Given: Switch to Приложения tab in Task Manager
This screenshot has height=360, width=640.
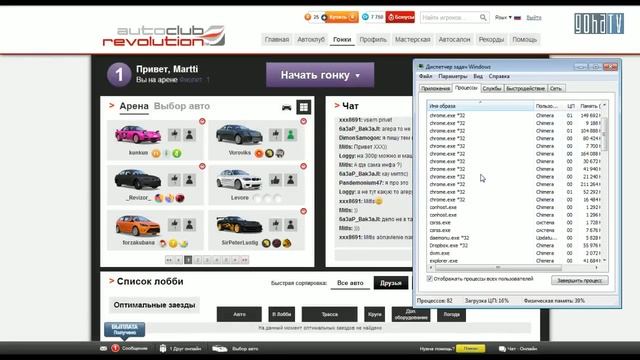Looking at the screenshot, I should point(435,88).
